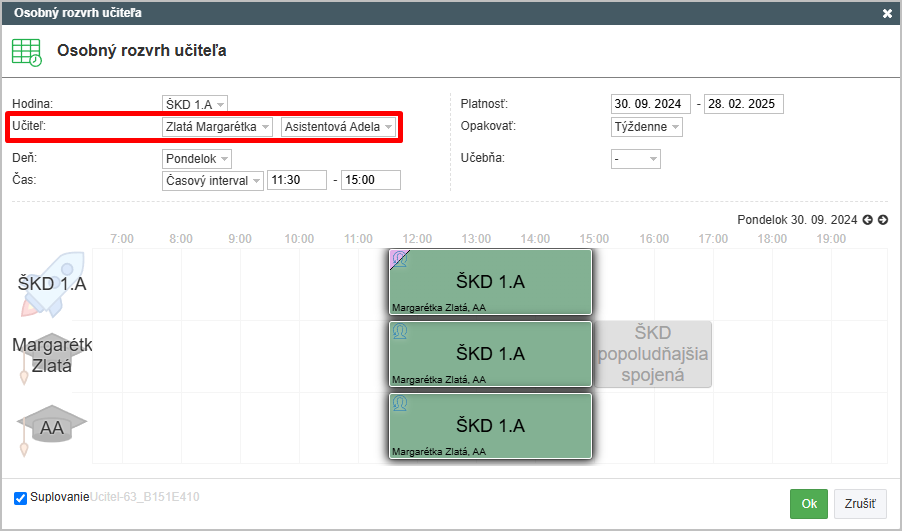This screenshot has height=531, width=902.
Task: Open the Učebňa dropdown
Action: click(636, 159)
